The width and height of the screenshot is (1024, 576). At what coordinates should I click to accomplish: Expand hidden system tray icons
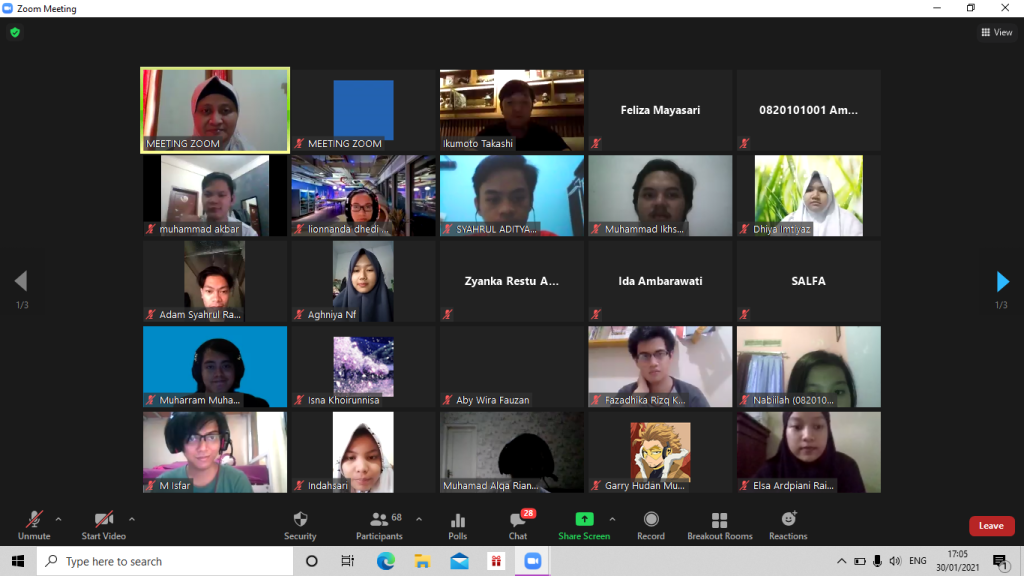[841, 561]
